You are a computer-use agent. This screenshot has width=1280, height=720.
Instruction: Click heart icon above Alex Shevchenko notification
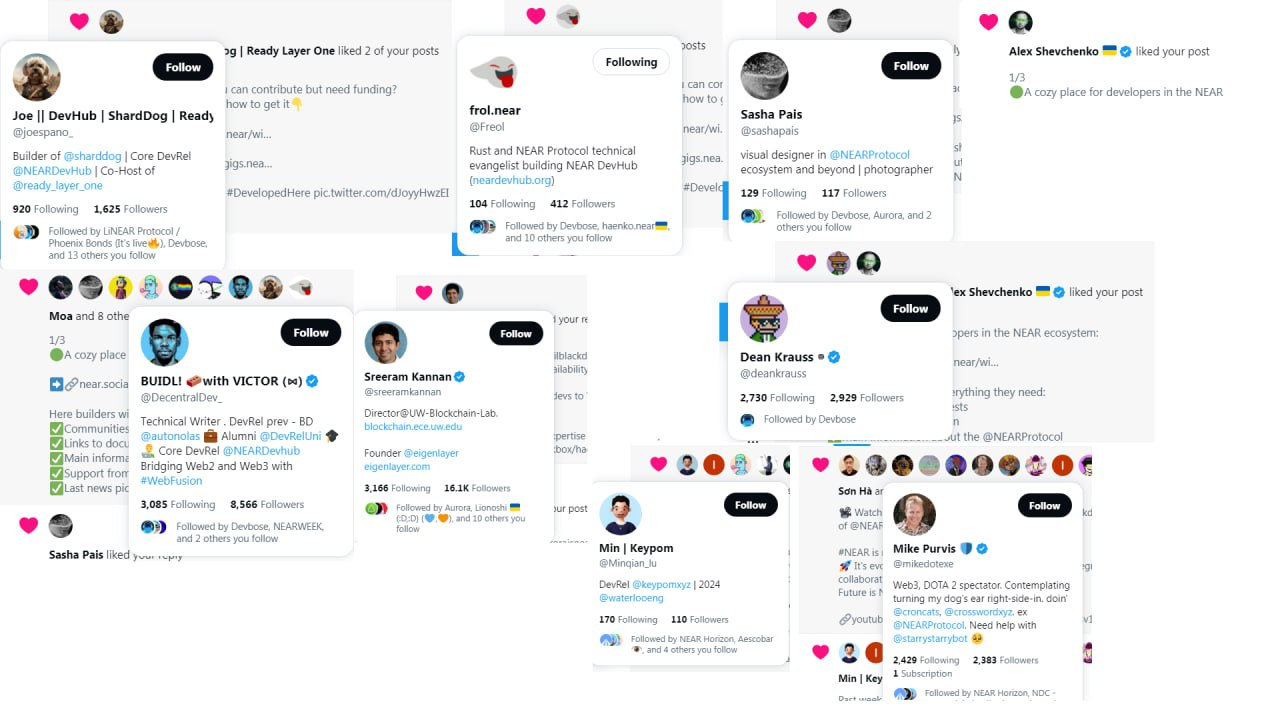point(988,22)
